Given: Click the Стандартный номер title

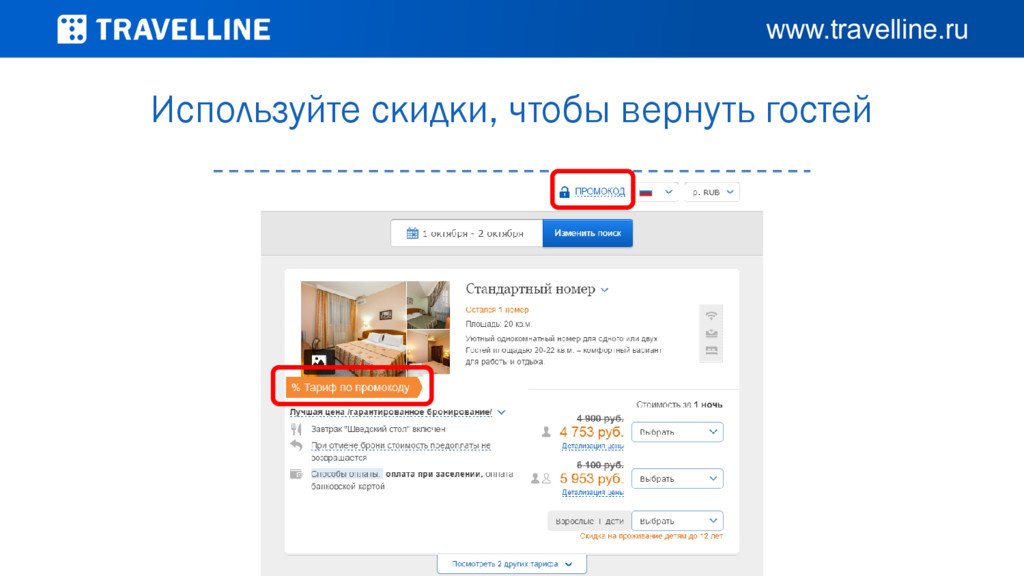Looking at the screenshot, I should pyautogui.click(x=530, y=289).
